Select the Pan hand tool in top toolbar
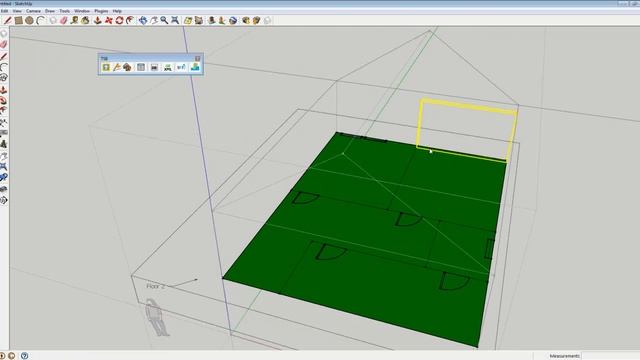 coord(154,20)
